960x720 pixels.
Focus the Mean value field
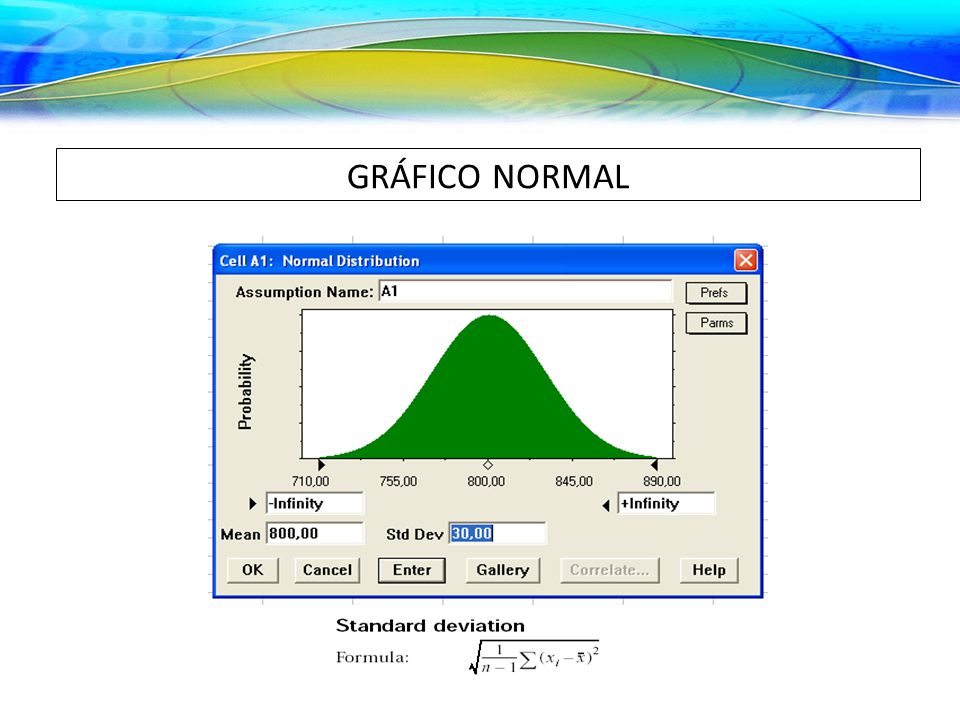click(x=315, y=533)
